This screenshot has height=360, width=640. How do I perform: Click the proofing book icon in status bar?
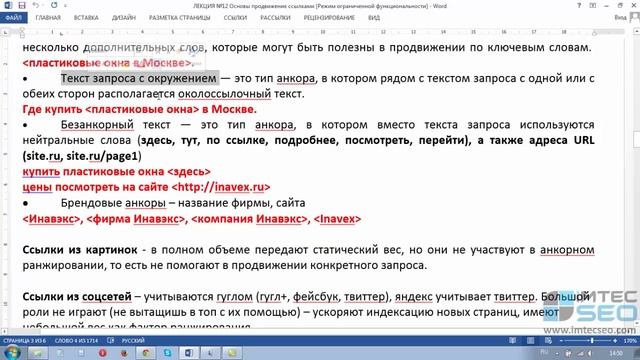111,340
